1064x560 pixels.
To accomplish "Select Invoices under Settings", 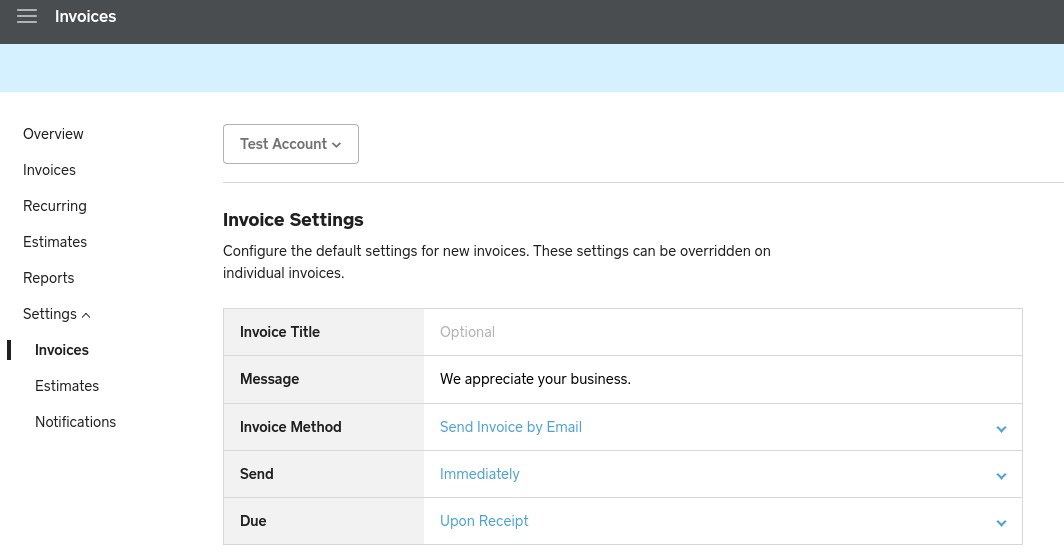I will tap(62, 350).
